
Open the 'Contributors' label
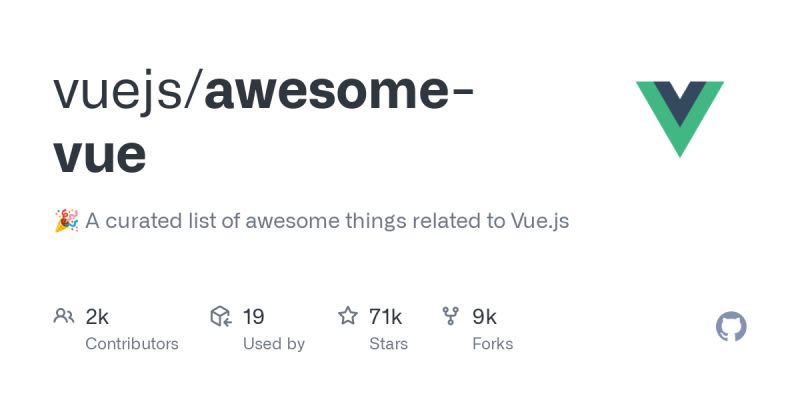[x=132, y=344]
